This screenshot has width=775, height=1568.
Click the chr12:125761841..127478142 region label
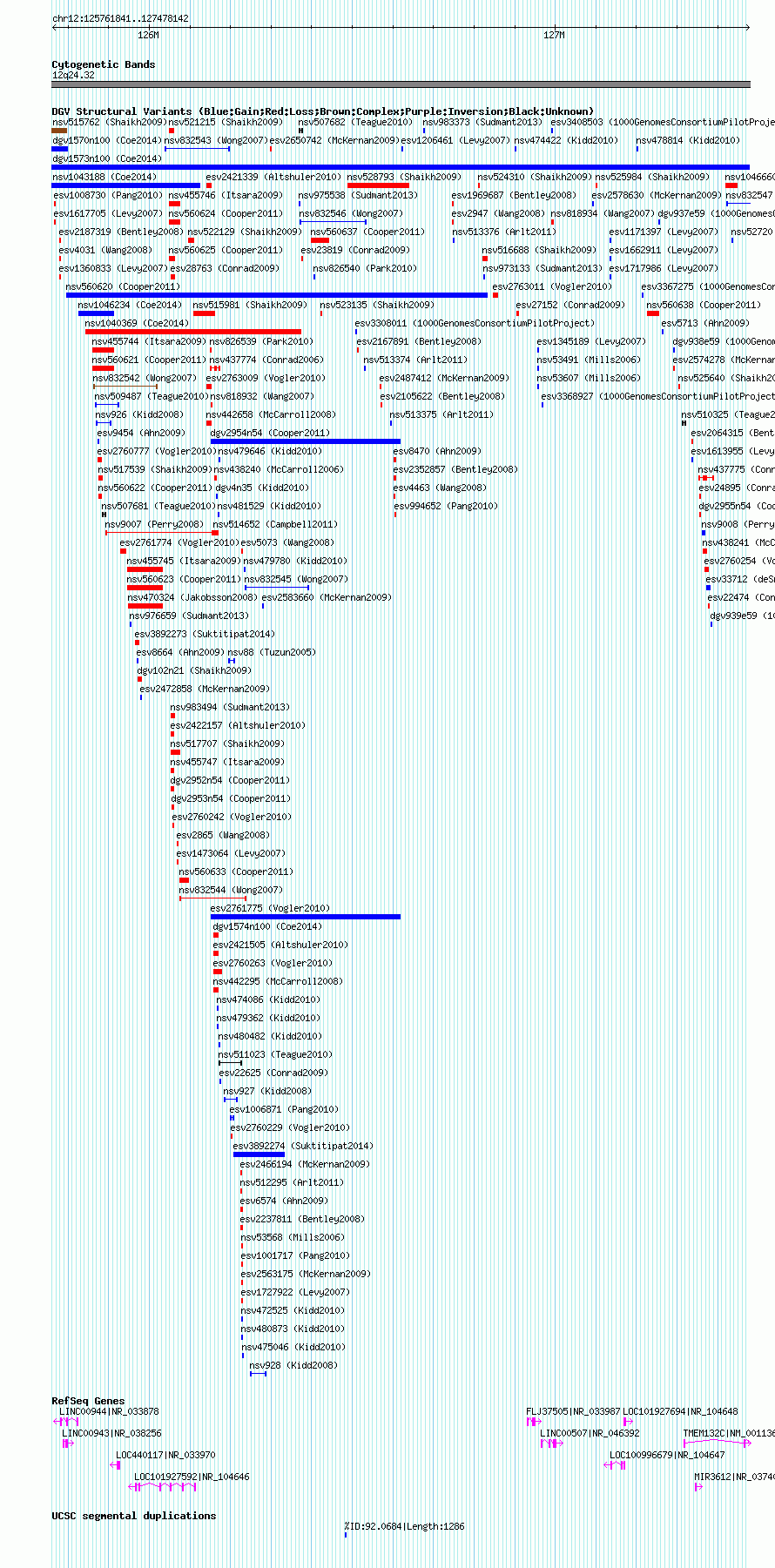(120, 18)
